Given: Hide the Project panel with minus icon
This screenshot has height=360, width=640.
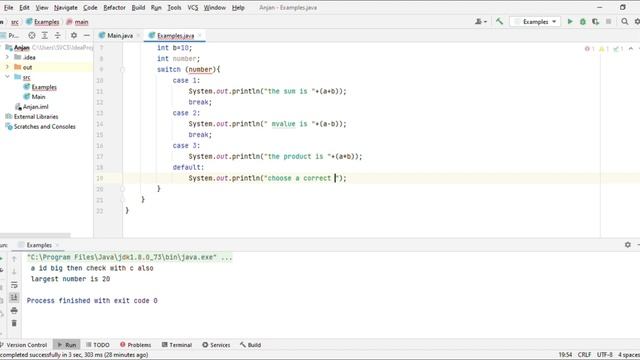Looking at the screenshot, I should click(x=87, y=36).
